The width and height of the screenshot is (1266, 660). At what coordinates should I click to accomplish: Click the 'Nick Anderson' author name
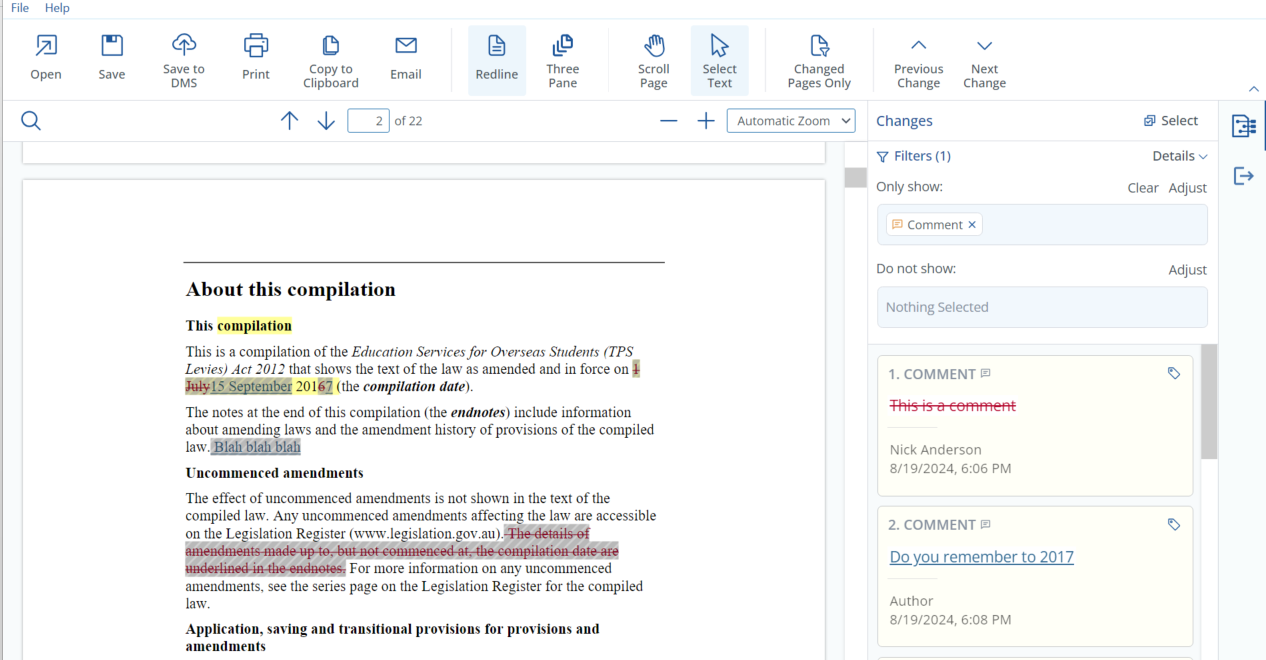point(935,450)
